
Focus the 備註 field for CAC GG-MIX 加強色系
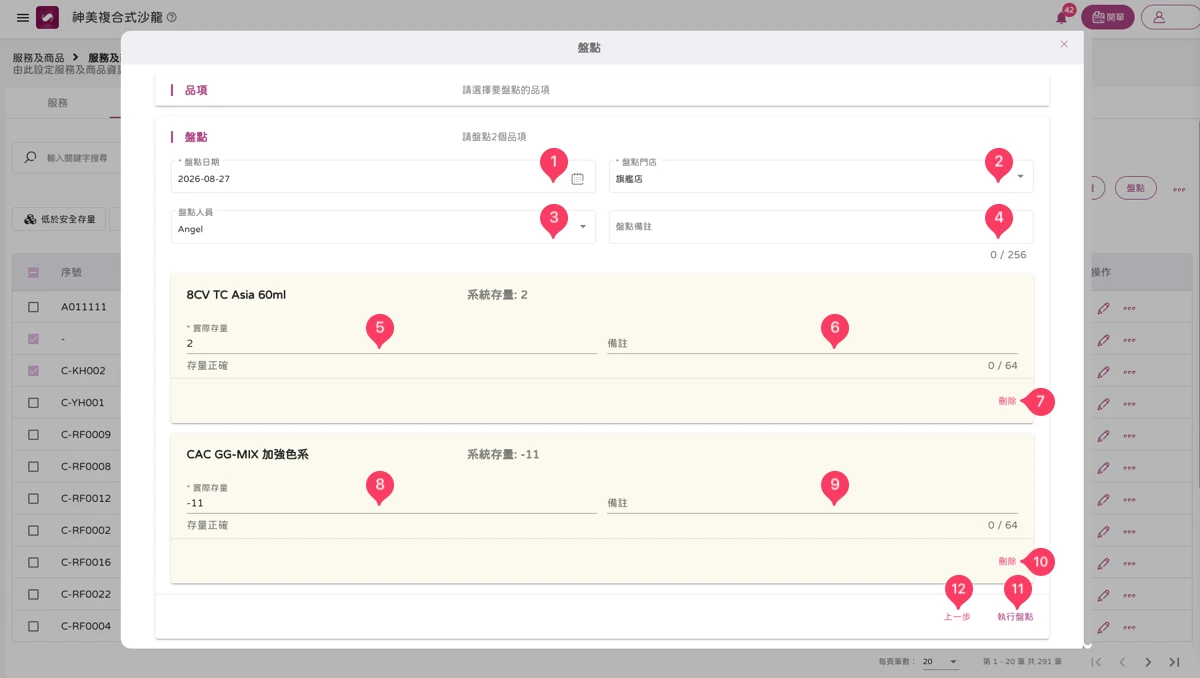click(x=812, y=503)
